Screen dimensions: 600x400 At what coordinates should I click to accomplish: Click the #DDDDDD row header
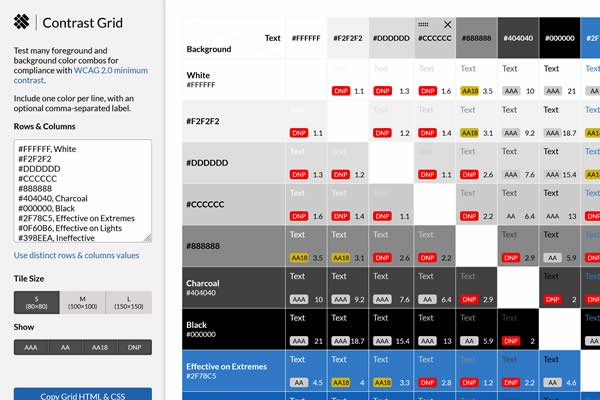pyautogui.click(x=233, y=163)
